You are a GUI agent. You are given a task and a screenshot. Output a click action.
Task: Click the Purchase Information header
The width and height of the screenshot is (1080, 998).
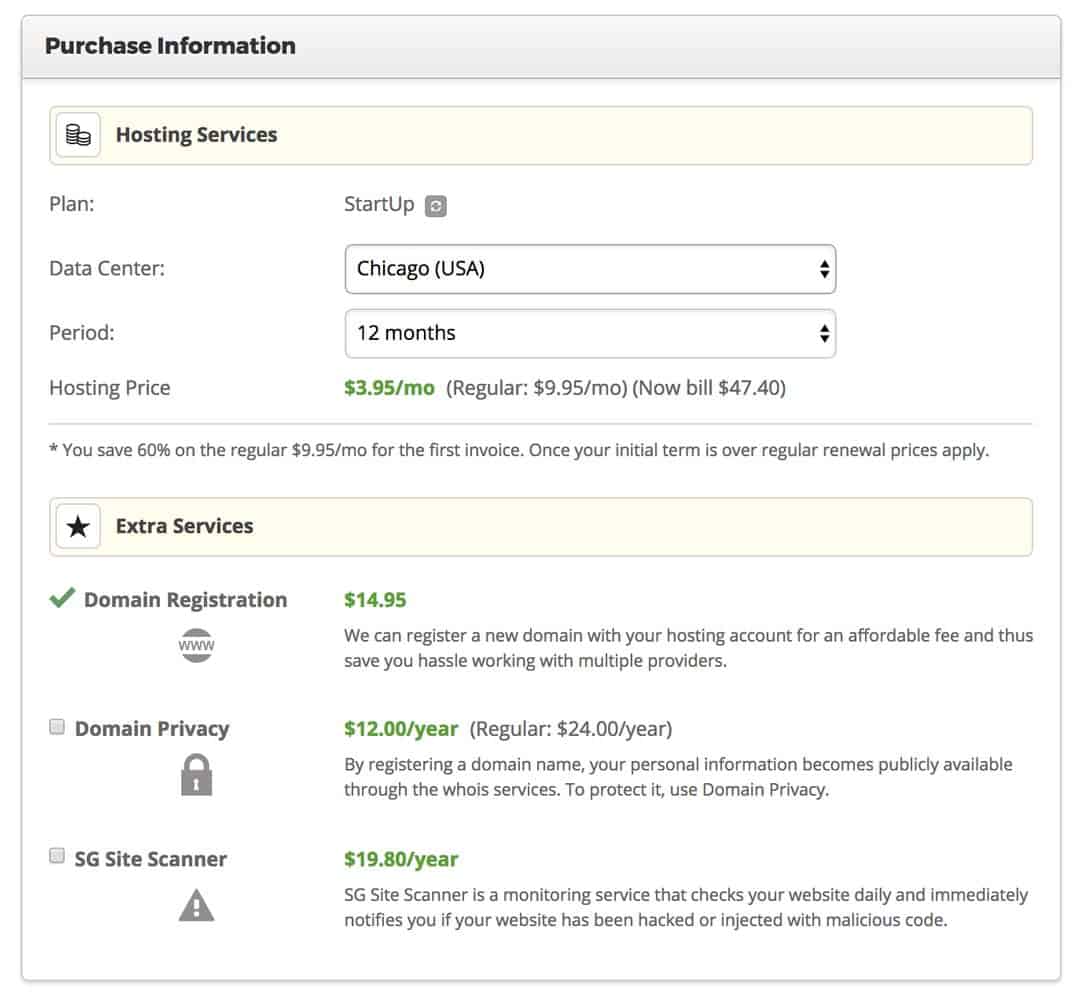tap(168, 45)
